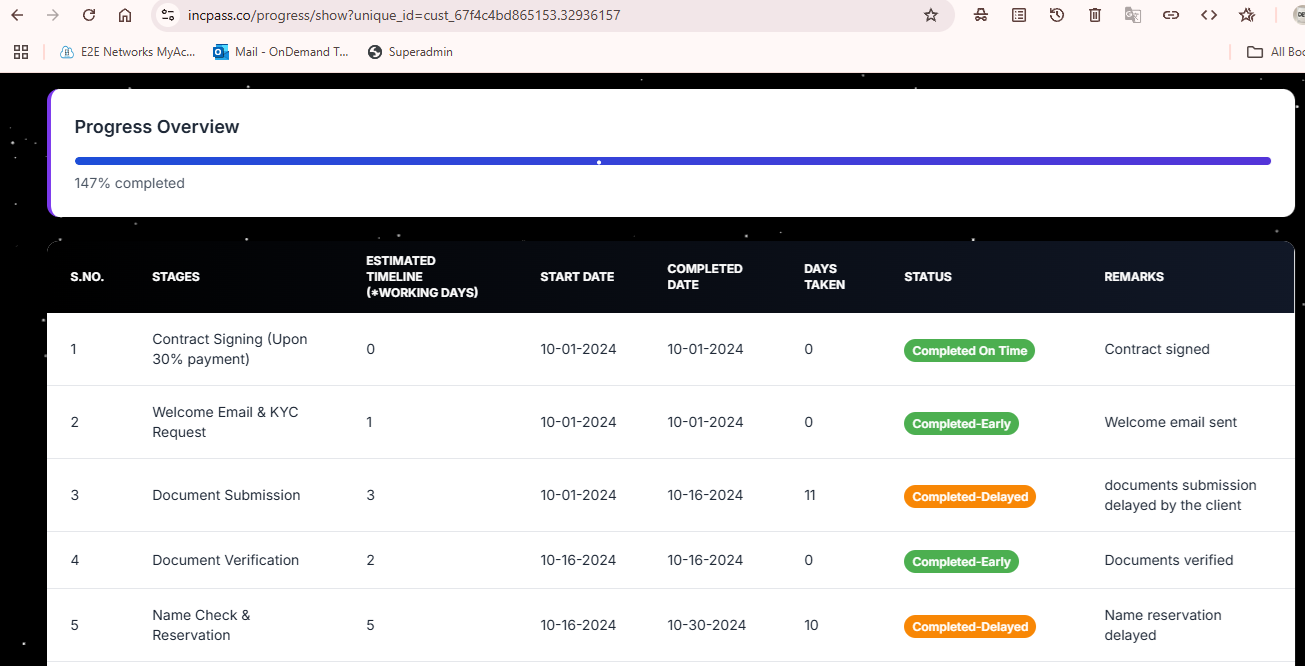Viewport: 1305px width, 666px height.
Task: Click the S.NO. column header
Action: (87, 277)
